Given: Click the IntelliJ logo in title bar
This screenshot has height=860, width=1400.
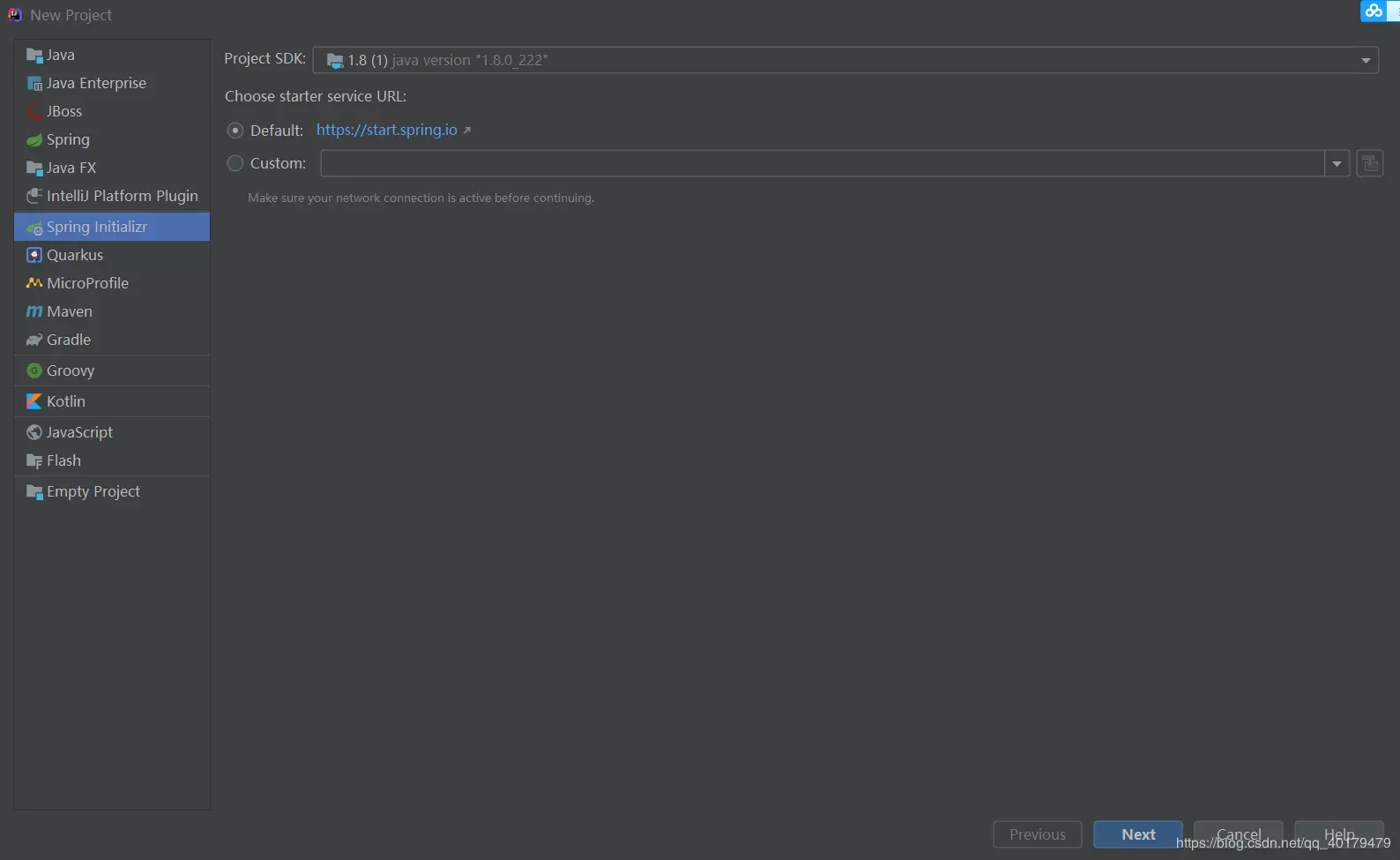Looking at the screenshot, I should [14, 14].
